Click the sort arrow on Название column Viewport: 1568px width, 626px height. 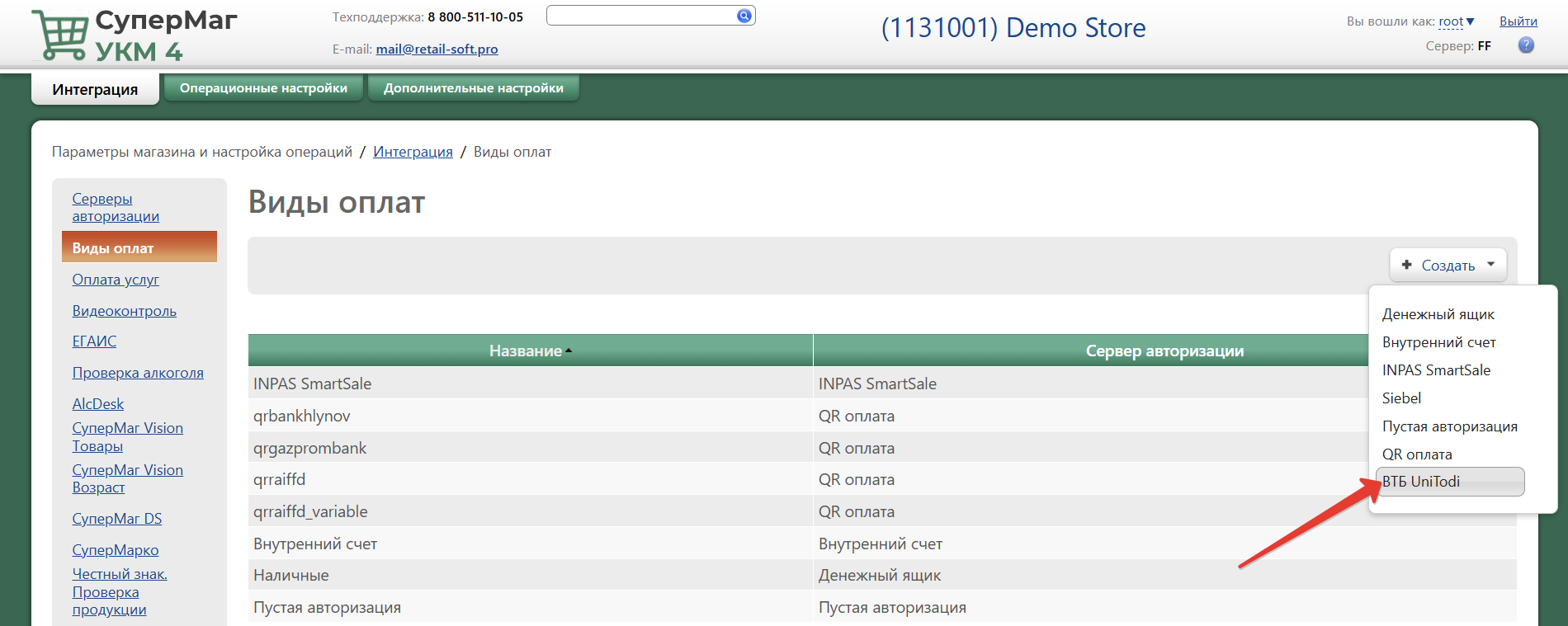[x=569, y=351]
